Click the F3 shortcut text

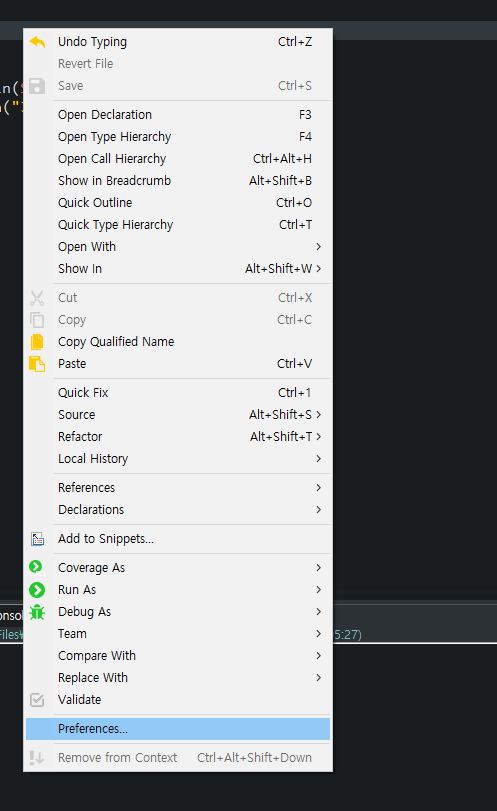[305, 115]
